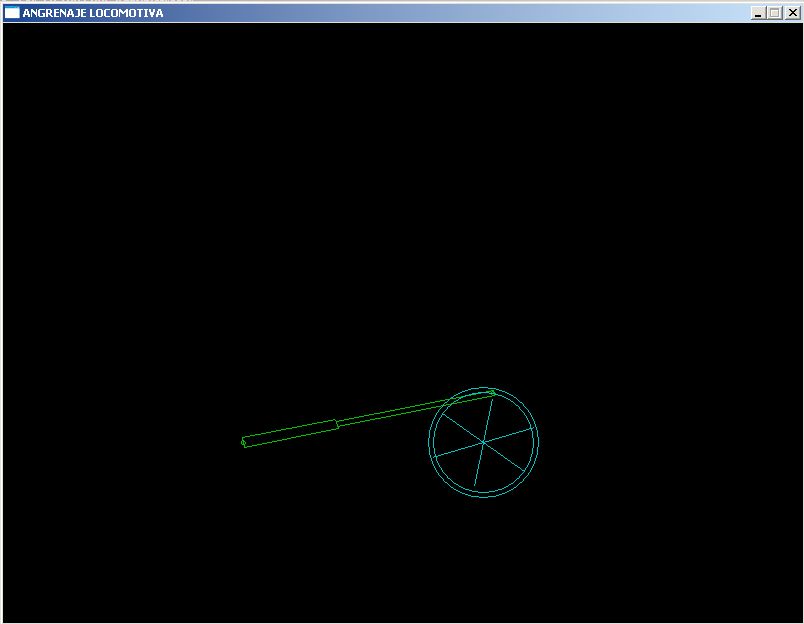Viewport: 804px width, 624px height.
Task: Select the cyan wheel hub center
Action: pyautogui.click(x=484, y=442)
